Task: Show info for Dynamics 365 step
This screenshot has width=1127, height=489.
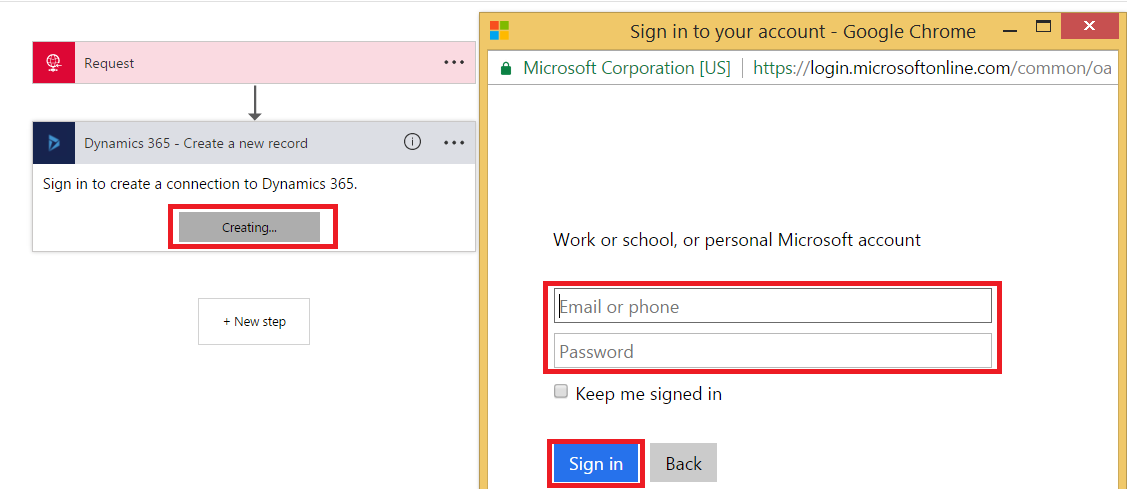Action: (x=412, y=142)
